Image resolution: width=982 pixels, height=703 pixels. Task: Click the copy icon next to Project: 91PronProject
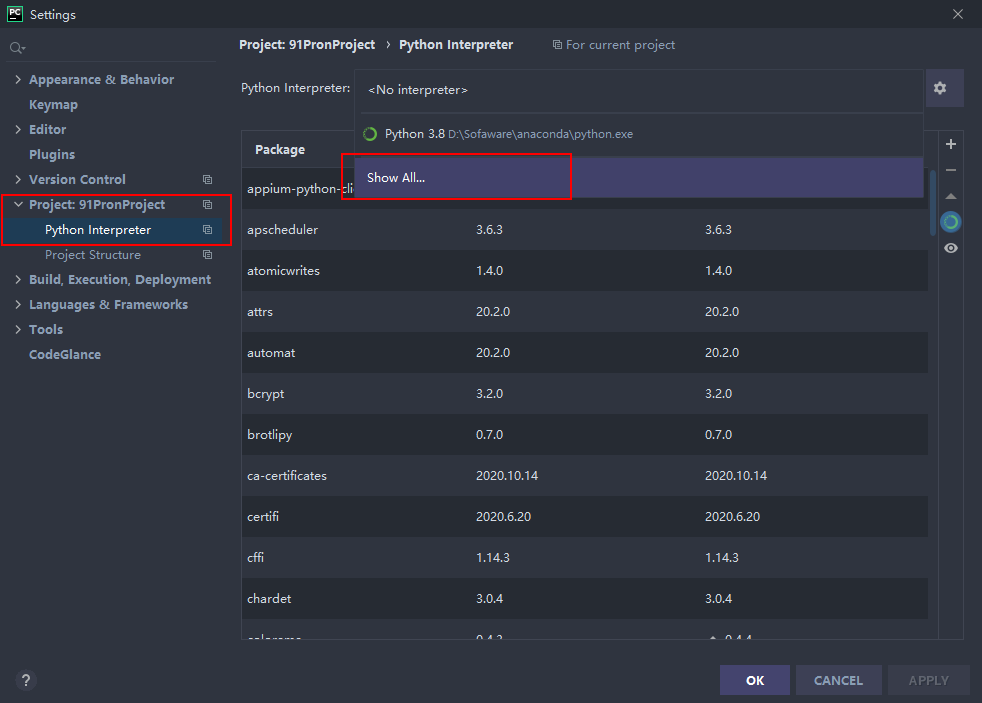(x=207, y=205)
